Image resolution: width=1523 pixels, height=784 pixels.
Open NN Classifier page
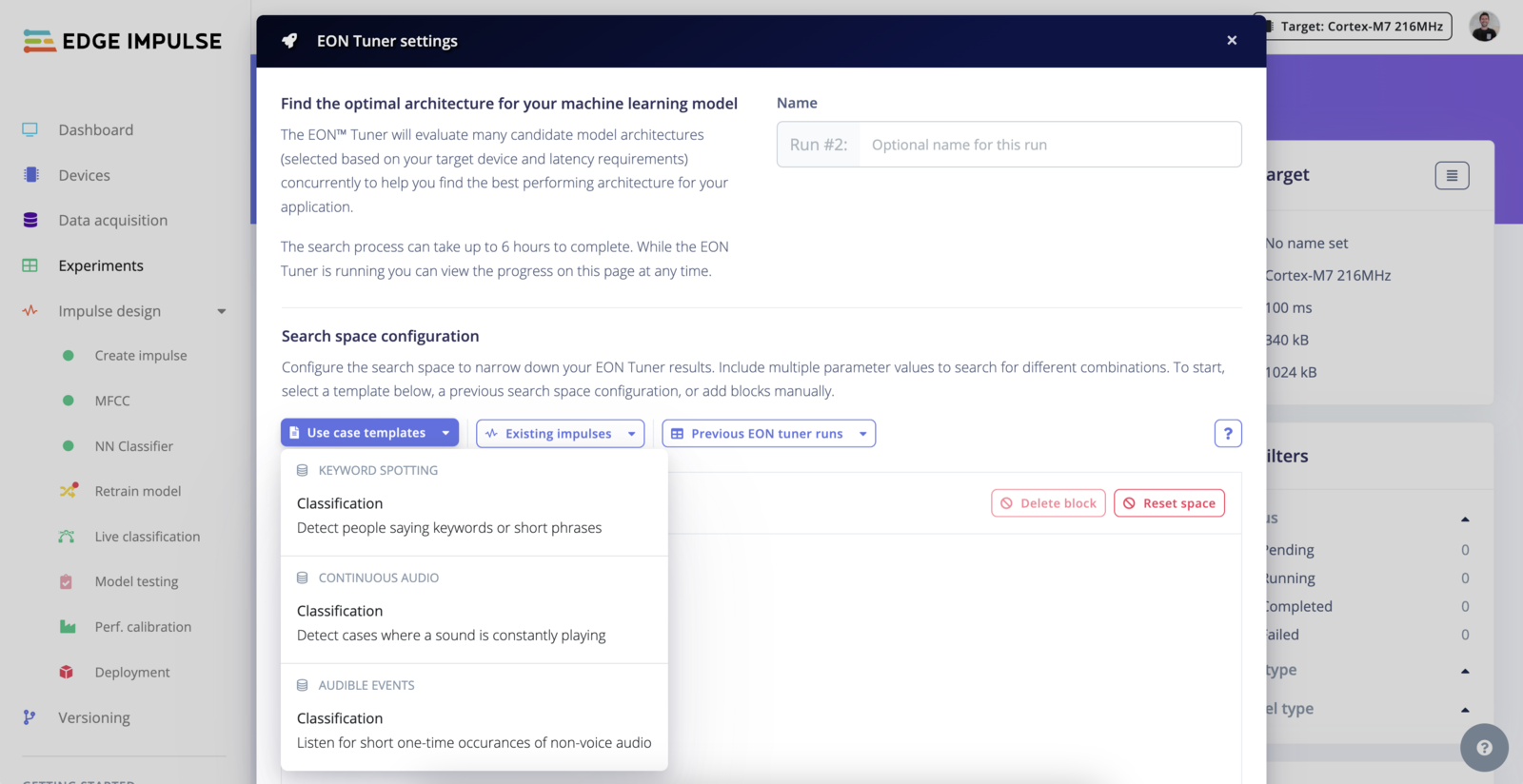(134, 445)
